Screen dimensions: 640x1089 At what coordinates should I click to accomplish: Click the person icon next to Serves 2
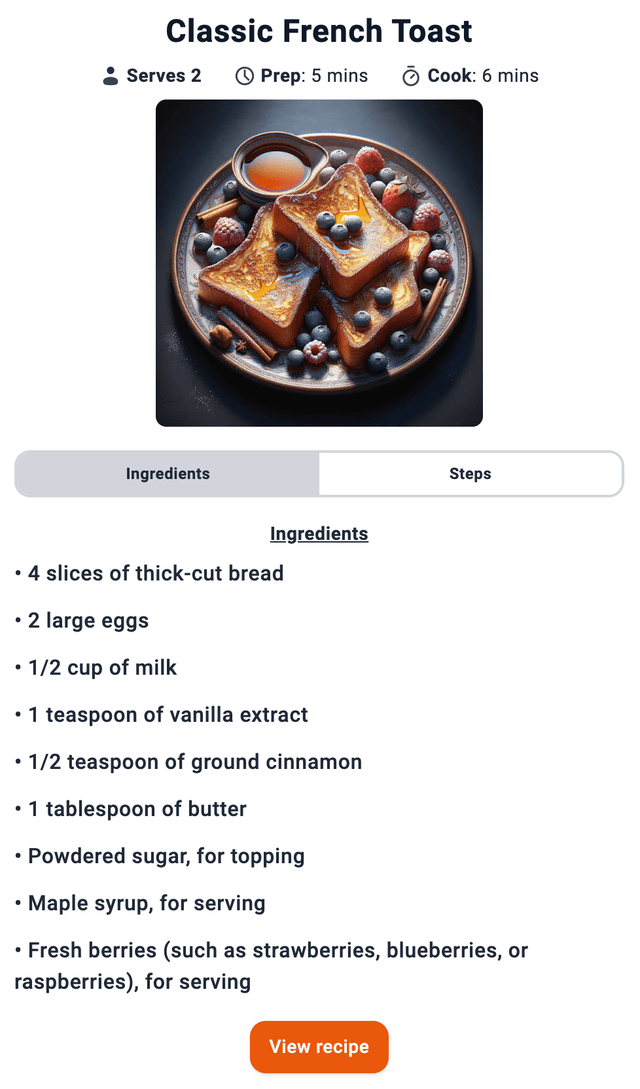click(x=109, y=74)
